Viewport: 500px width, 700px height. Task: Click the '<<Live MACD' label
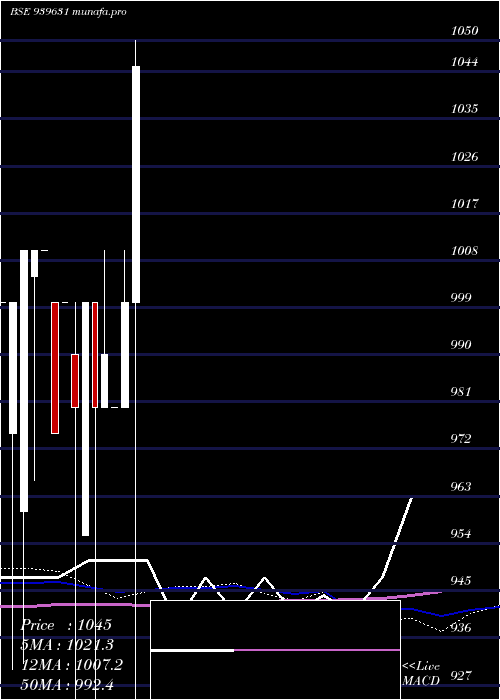click(421, 674)
